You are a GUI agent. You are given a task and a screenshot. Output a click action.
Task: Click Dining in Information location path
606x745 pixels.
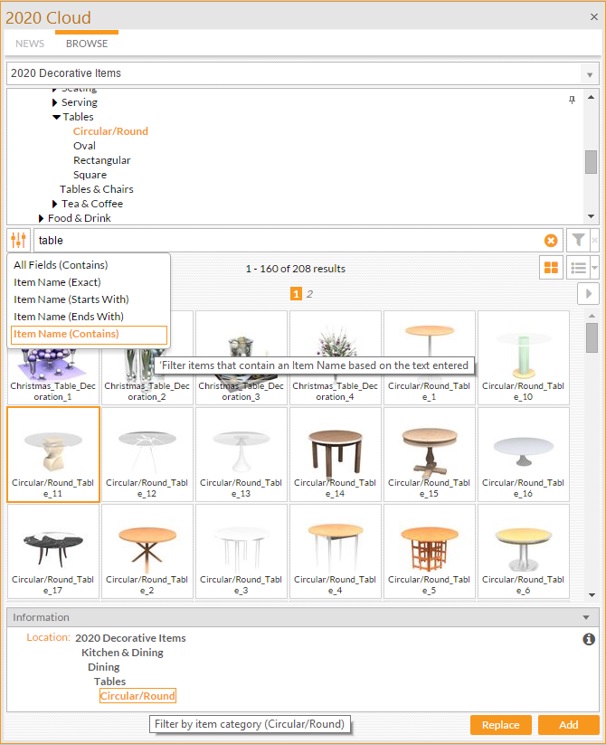click(x=104, y=667)
